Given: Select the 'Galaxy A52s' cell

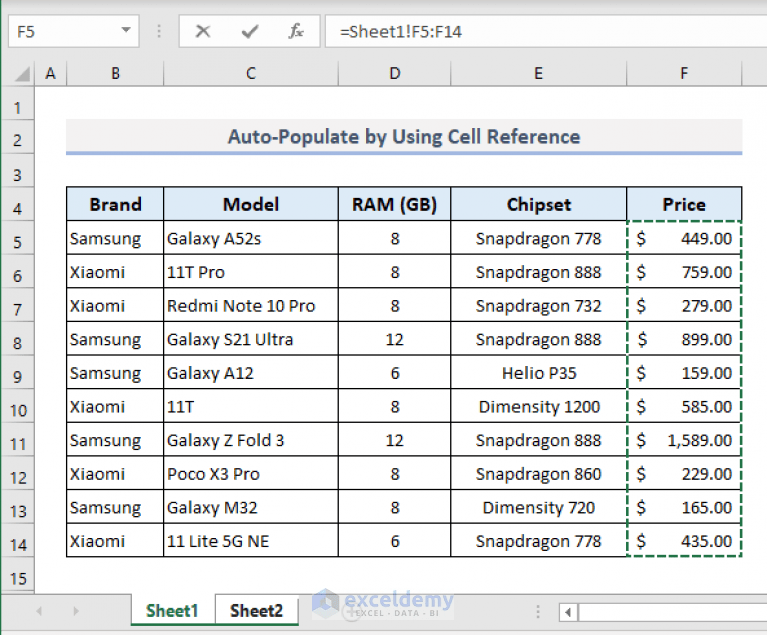Looking at the screenshot, I should coord(251,238).
